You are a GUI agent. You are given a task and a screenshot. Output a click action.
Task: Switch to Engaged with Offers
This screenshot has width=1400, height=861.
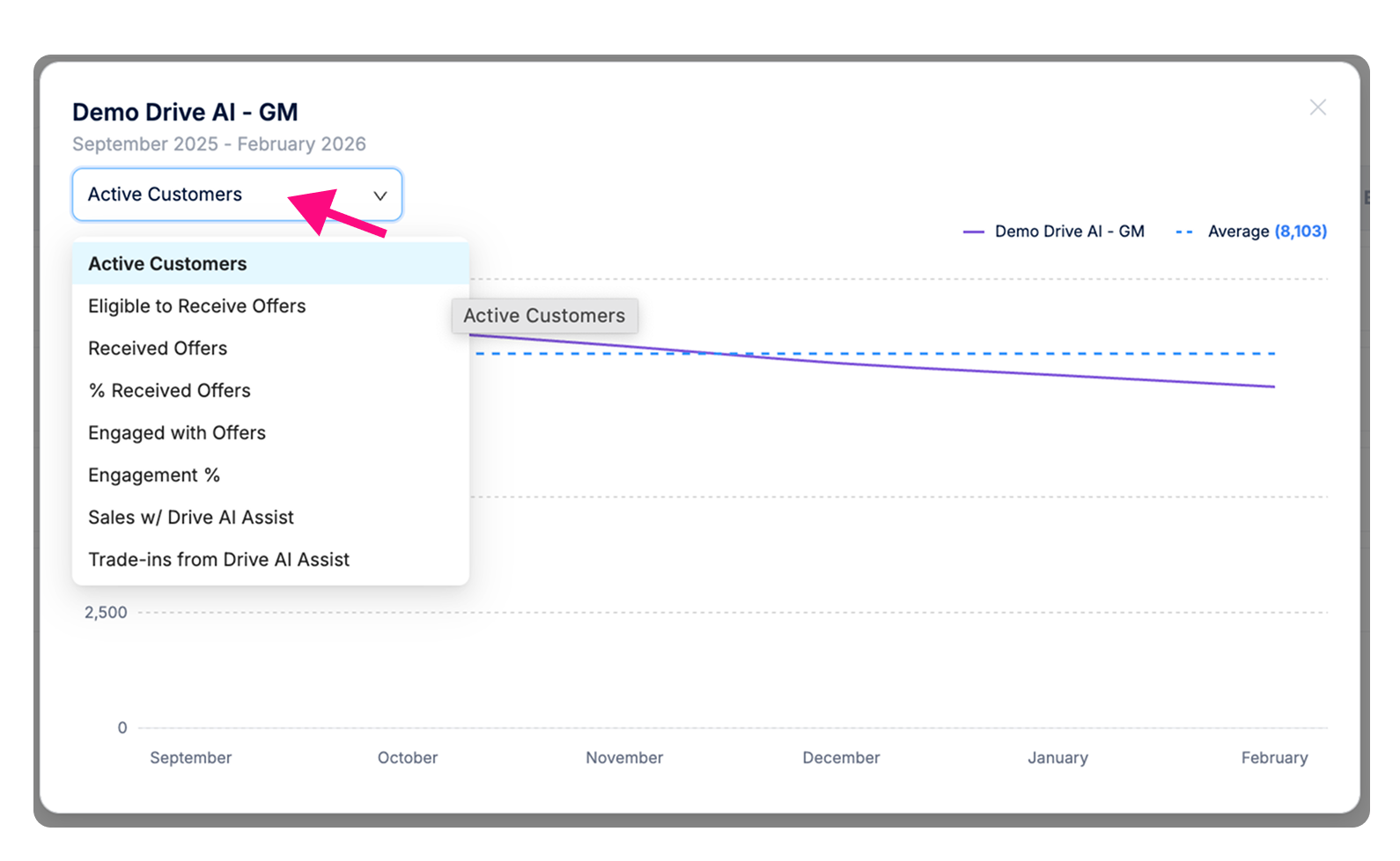[177, 433]
